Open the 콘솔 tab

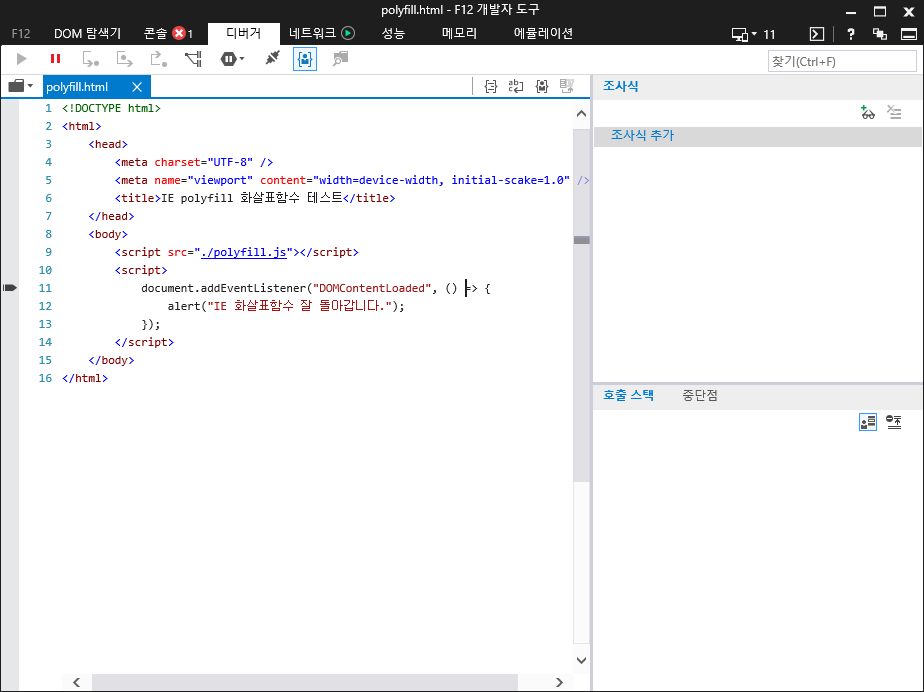pos(156,34)
